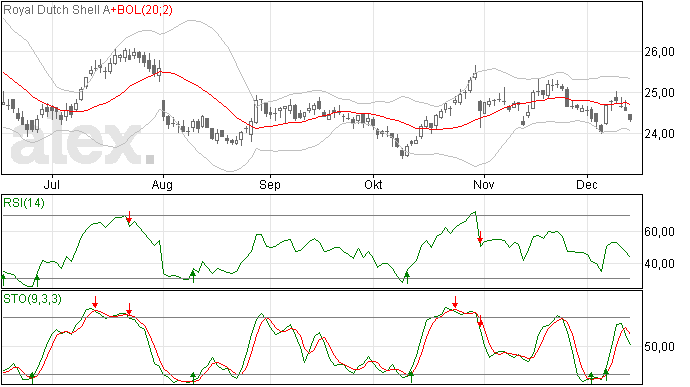Click STO green buy arrow in mid August

coord(193,377)
